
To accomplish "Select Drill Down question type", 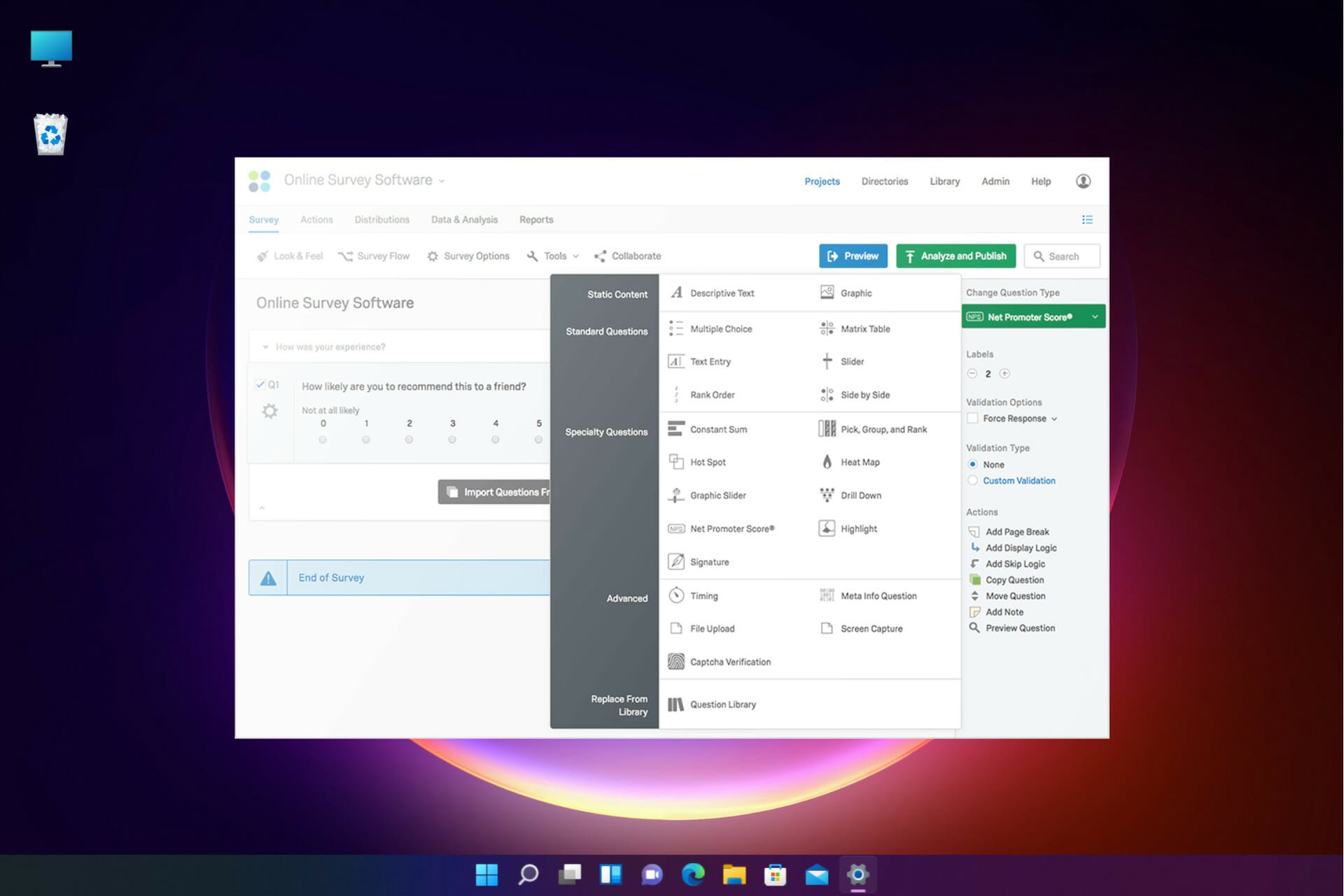I will point(850,496).
